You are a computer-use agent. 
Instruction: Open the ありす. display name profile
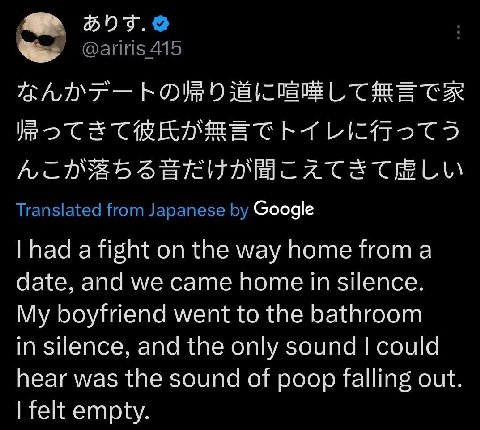(115, 24)
